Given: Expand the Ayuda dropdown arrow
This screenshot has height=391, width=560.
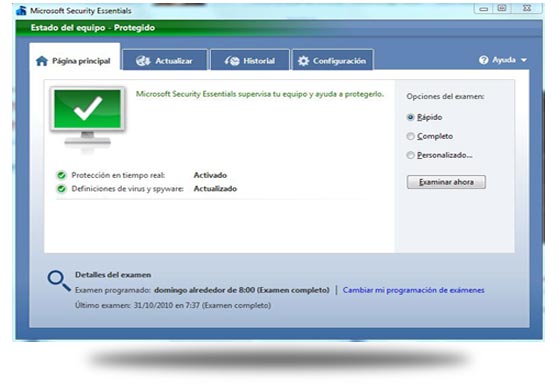Looking at the screenshot, I should 524,60.
